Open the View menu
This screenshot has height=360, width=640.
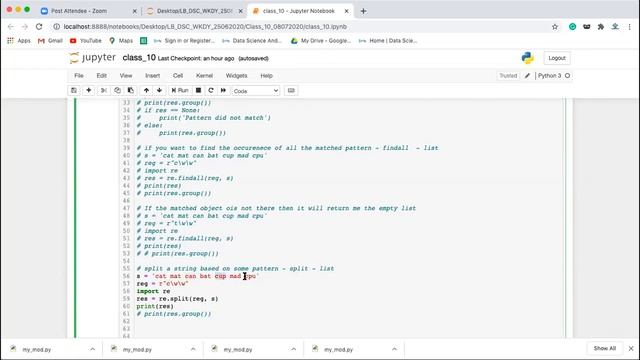[126, 76]
